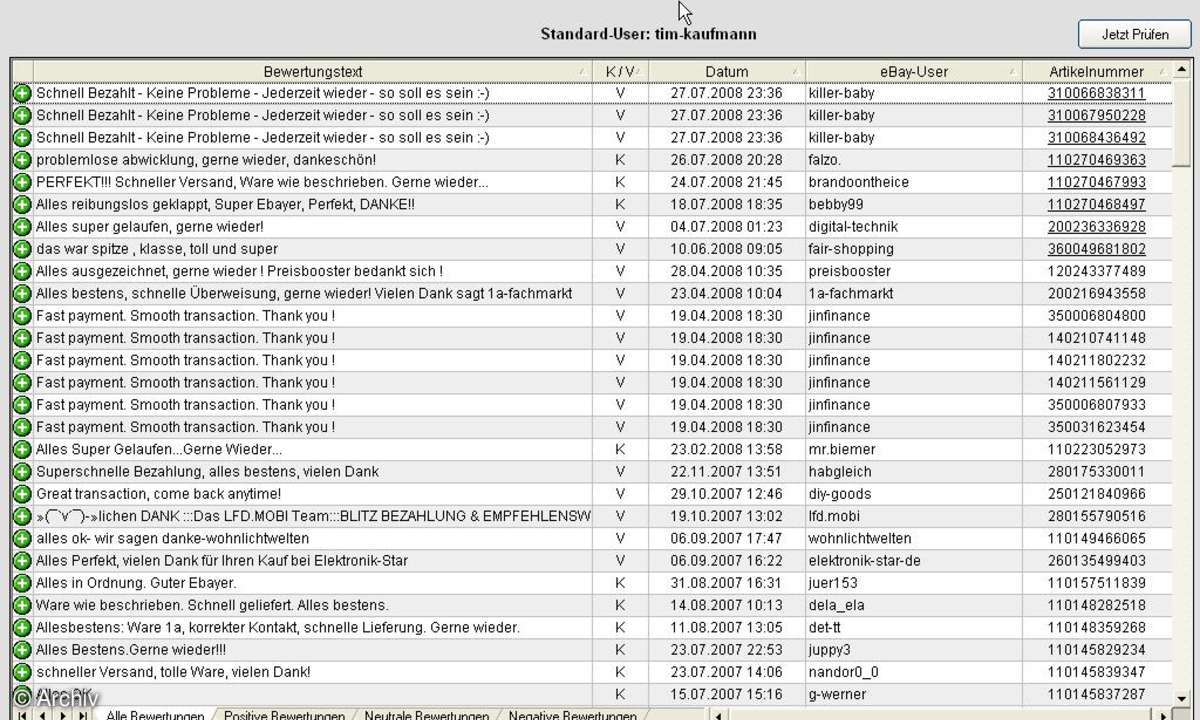Screen dimensions: 1200x720
Task: Click green plus icon for article 310067950228
Action: [22, 115]
